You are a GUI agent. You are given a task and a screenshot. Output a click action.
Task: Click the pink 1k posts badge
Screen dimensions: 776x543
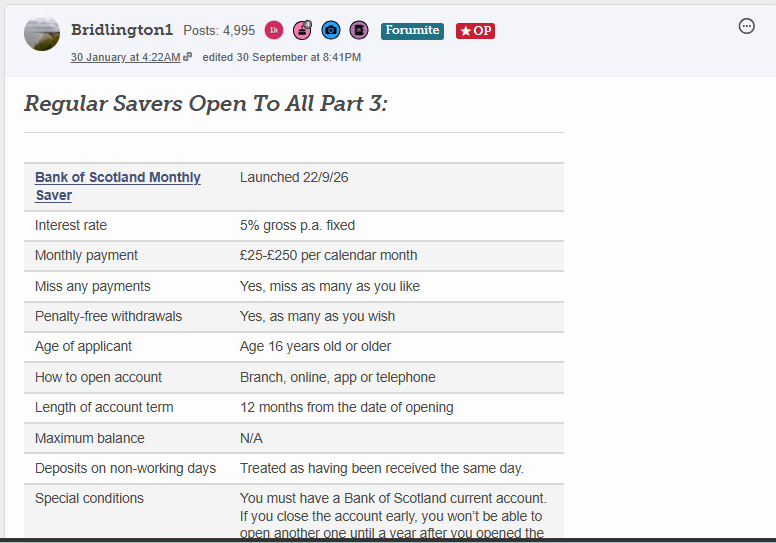click(x=274, y=30)
